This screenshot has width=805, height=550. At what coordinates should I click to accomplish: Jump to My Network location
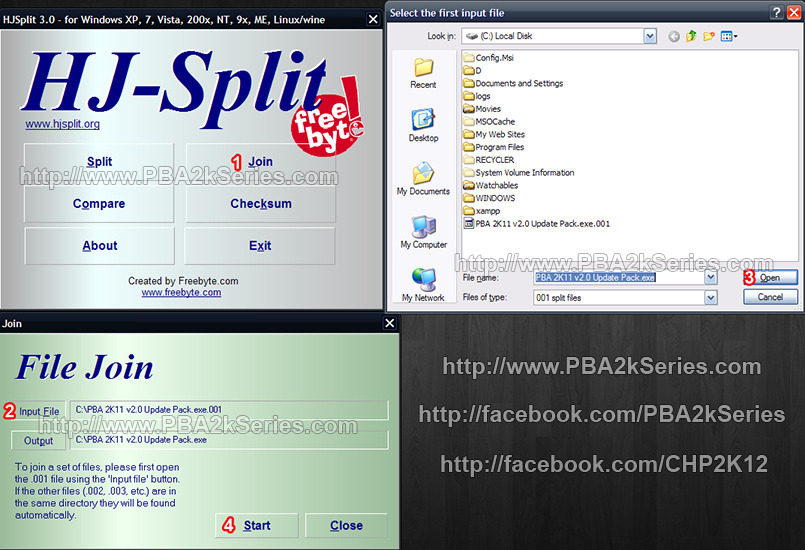[x=423, y=285]
